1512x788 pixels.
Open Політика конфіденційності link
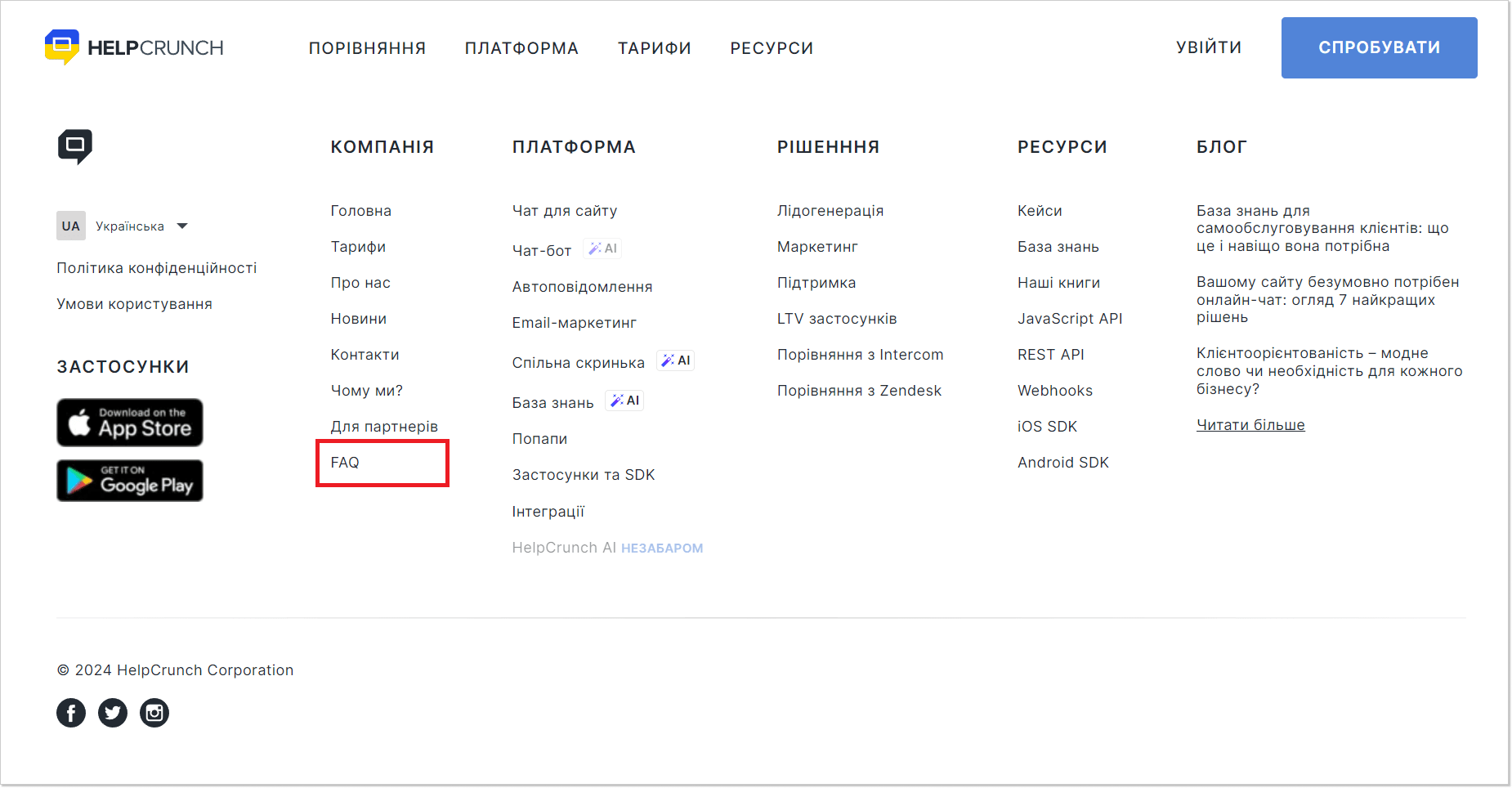click(156, 268)
